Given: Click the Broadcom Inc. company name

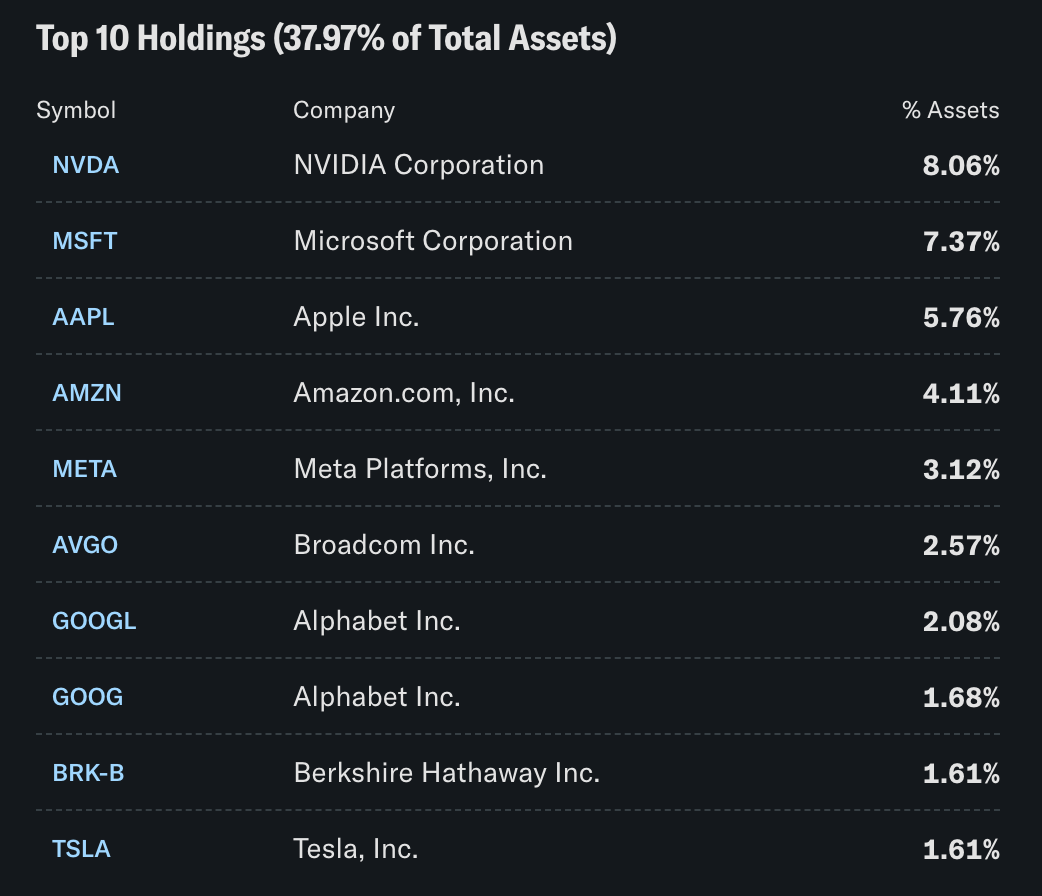Looking at the screenshot, I should [384, 545].
